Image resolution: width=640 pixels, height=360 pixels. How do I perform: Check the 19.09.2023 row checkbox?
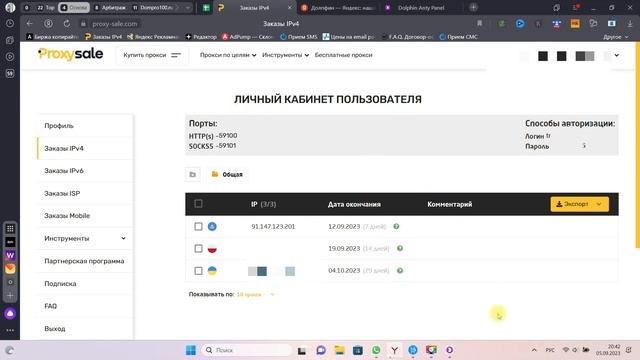[198, 248]
